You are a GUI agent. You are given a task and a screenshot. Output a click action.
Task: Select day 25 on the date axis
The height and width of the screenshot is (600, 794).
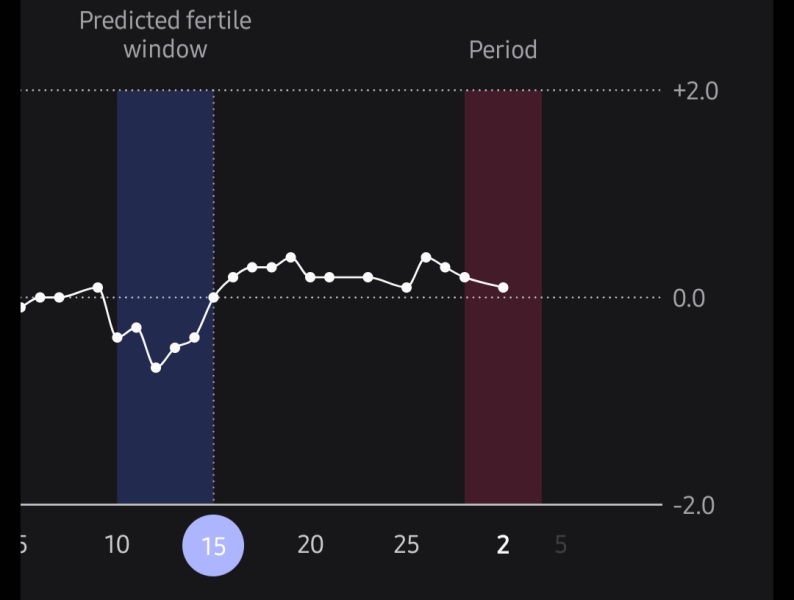click(406, 545)
